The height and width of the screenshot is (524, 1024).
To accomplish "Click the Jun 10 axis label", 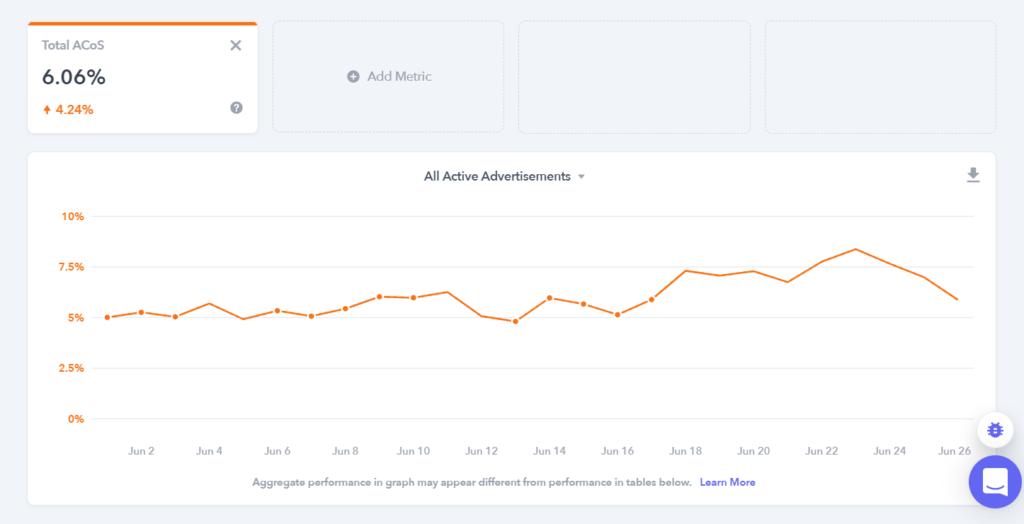I will (x=413, y=451).
